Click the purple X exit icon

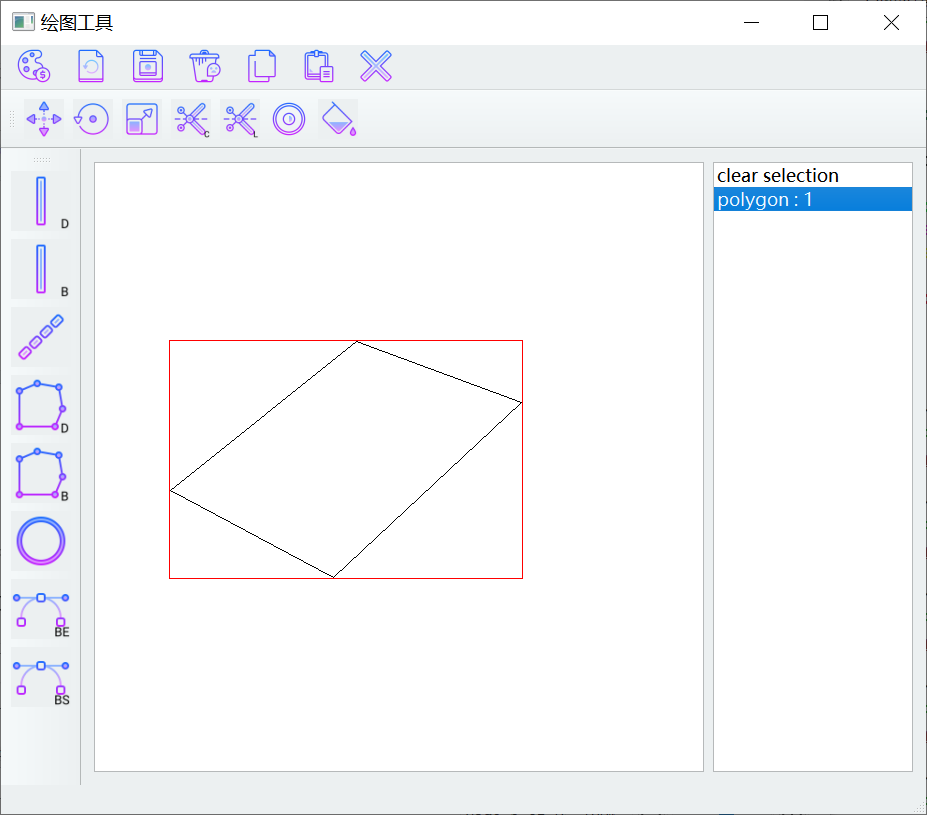(x=376, y=66)
